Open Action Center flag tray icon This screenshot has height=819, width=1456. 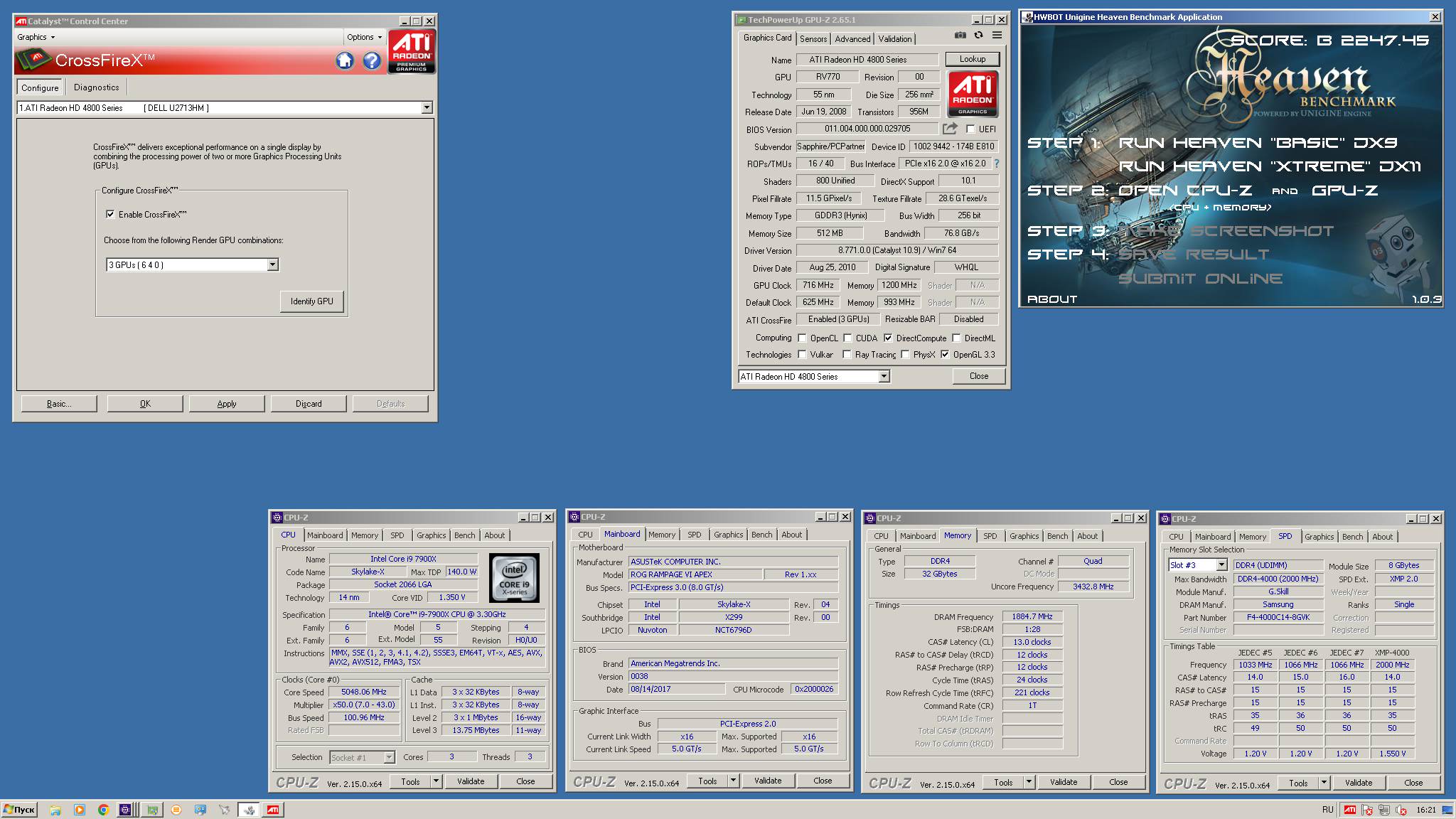click(x=1367, y=810)
